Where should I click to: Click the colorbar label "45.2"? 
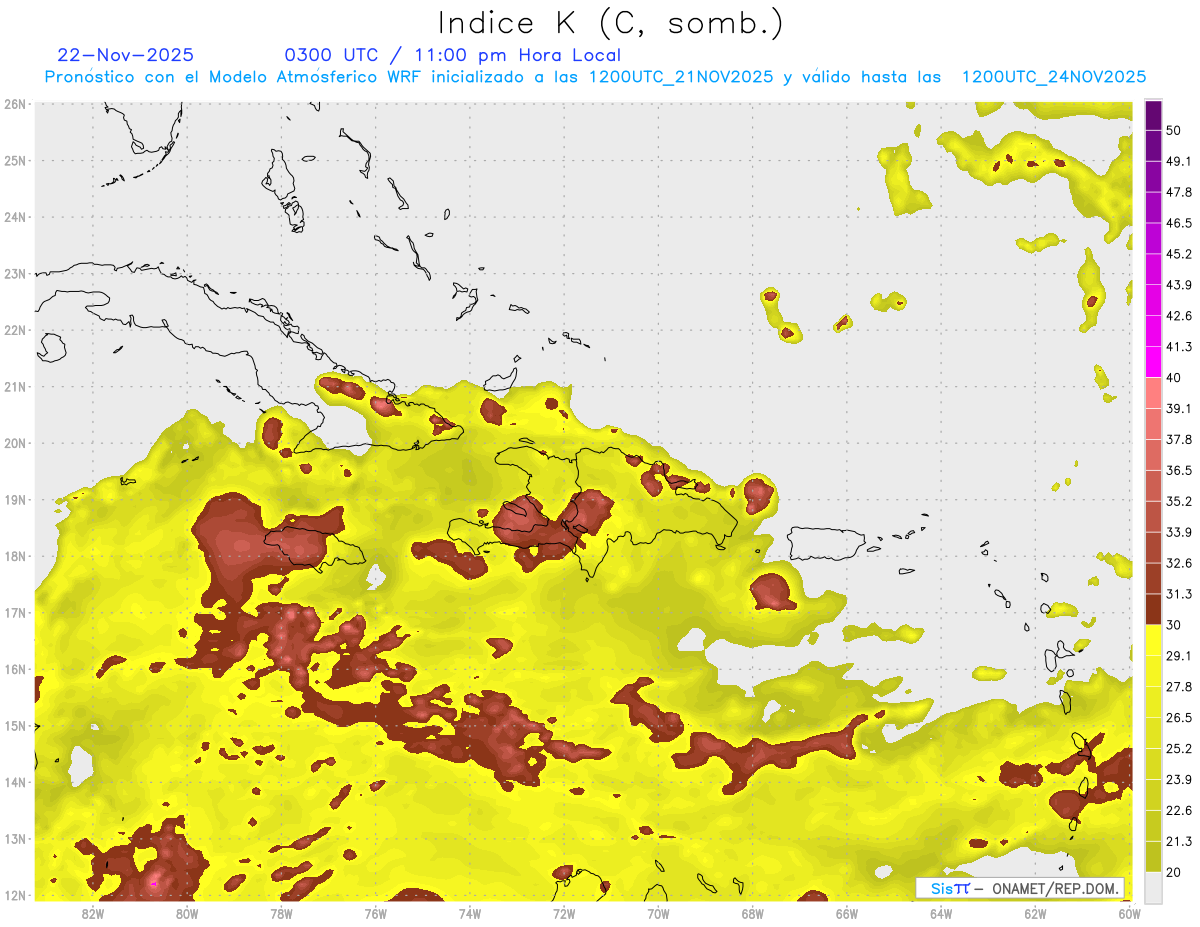click(x=1178, y=254)
